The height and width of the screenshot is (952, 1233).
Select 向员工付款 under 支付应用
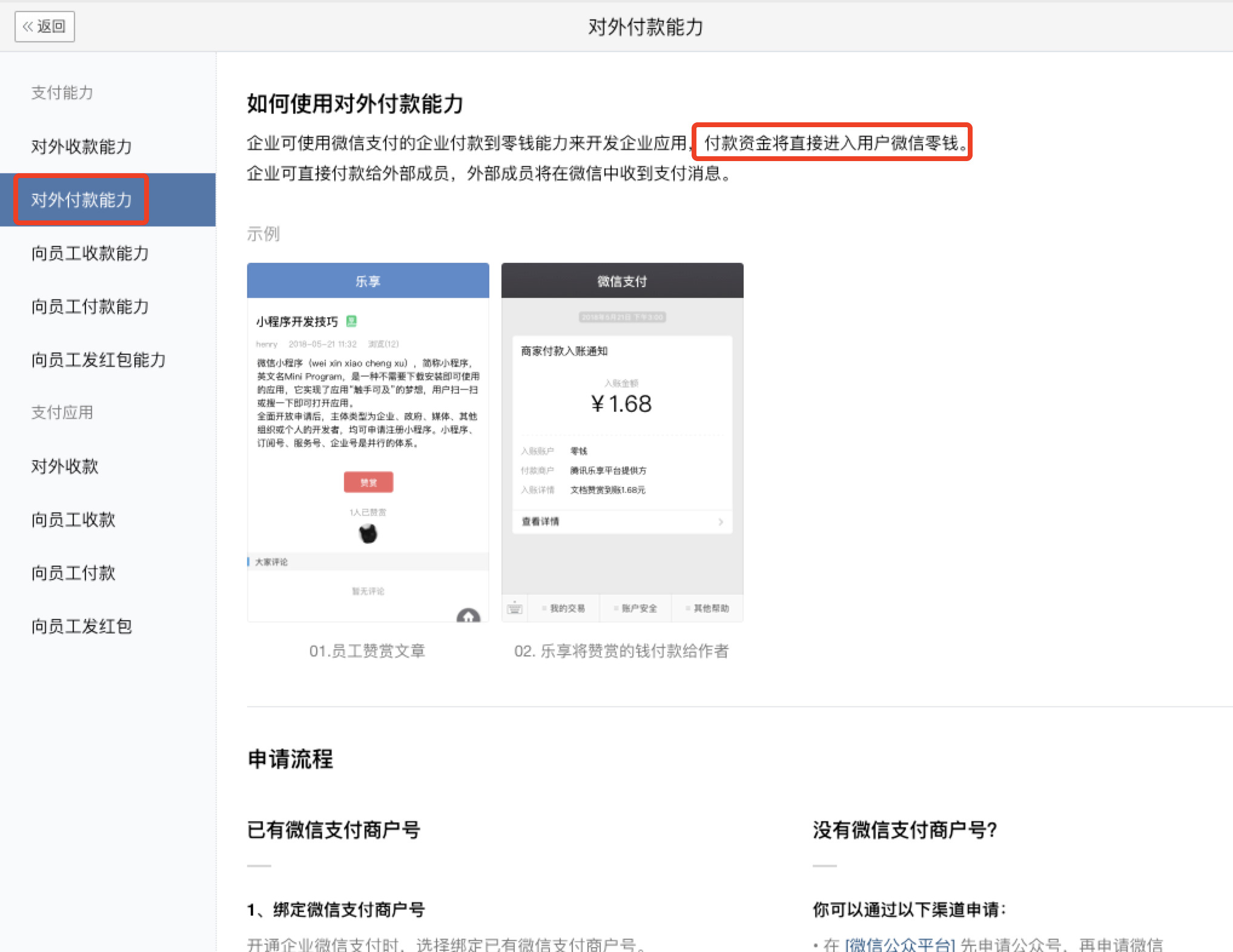coord(73,573)
